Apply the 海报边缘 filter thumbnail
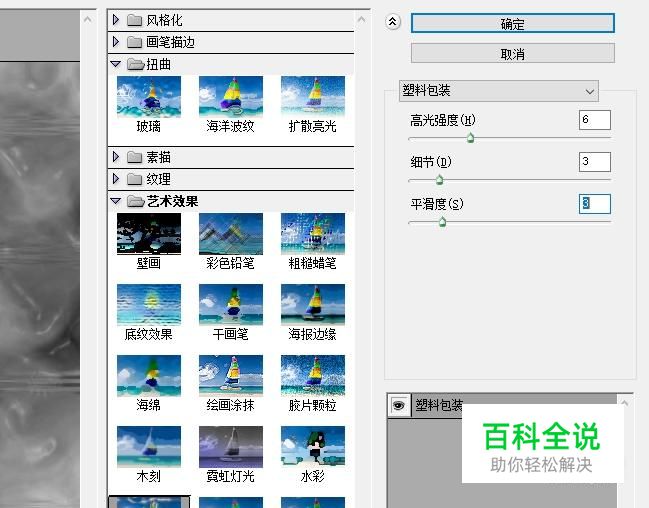Viewport: 649px width, 508px height. [x=312, y=305]
